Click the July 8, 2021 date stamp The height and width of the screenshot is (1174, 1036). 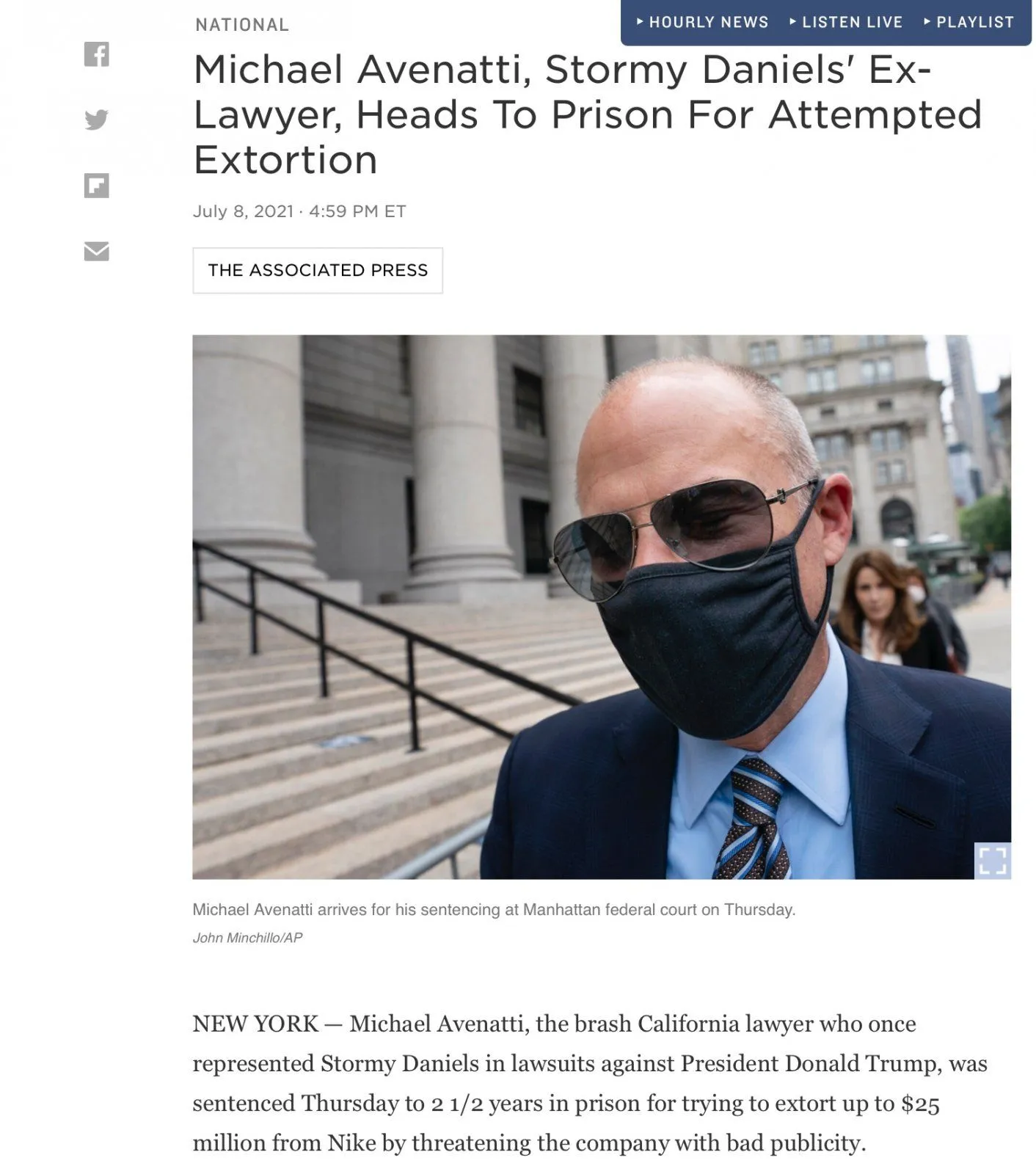point(243,211)
